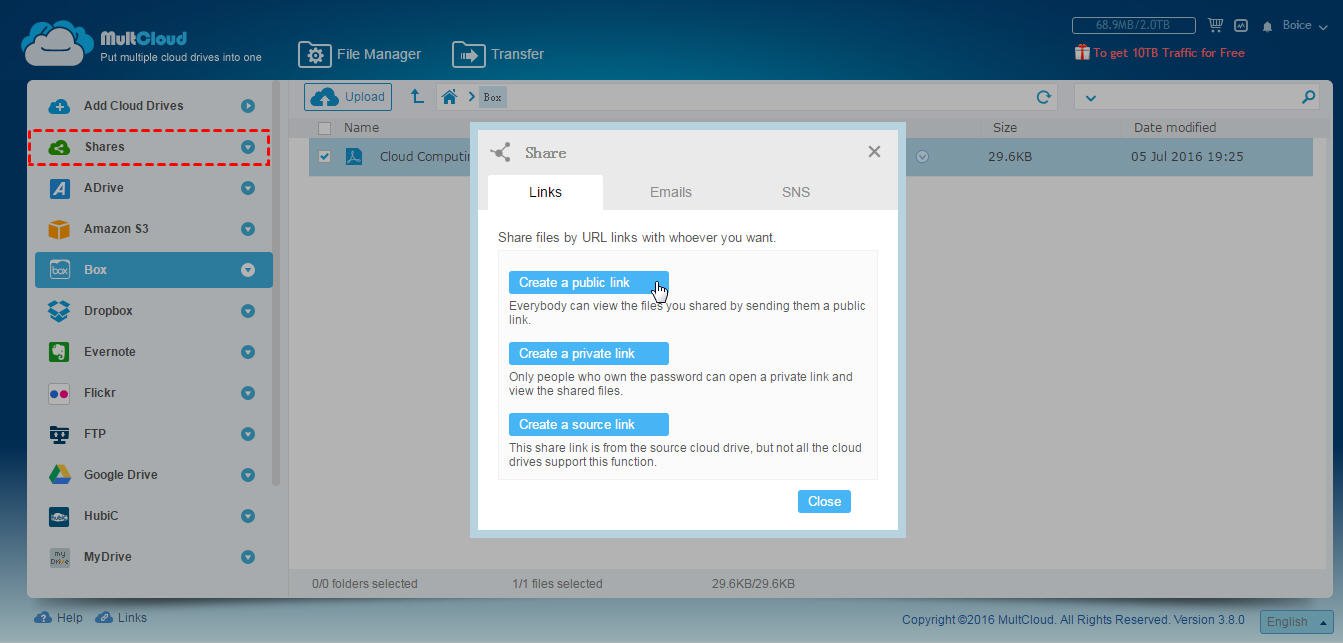Click the PDF file icon
This screenshot has width=1343, height=643.
pyautogui.click(x=354, y=156)
